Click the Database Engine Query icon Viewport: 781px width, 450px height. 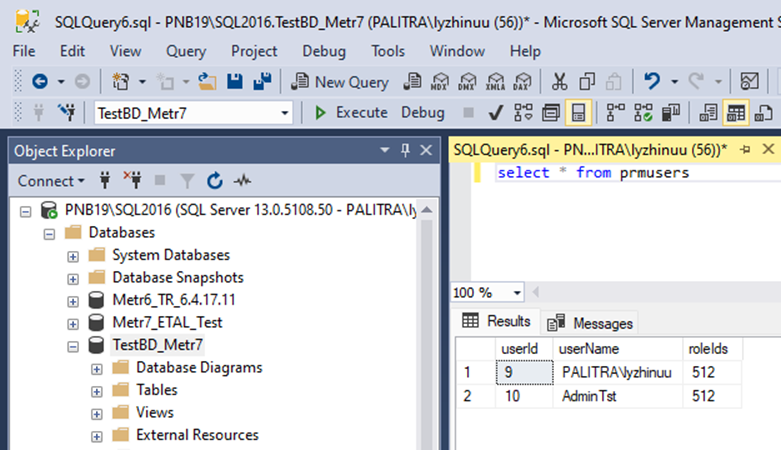coord(412,81)
